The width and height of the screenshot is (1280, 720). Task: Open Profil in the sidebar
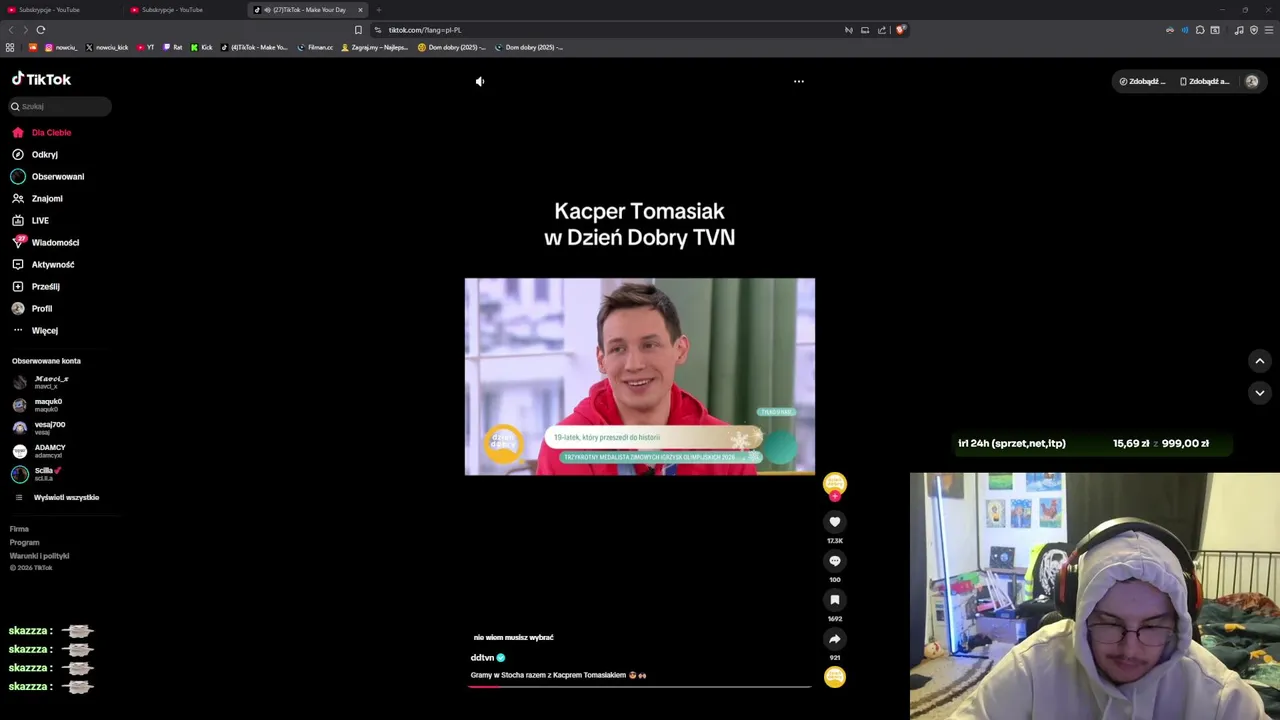pos(32,308)
